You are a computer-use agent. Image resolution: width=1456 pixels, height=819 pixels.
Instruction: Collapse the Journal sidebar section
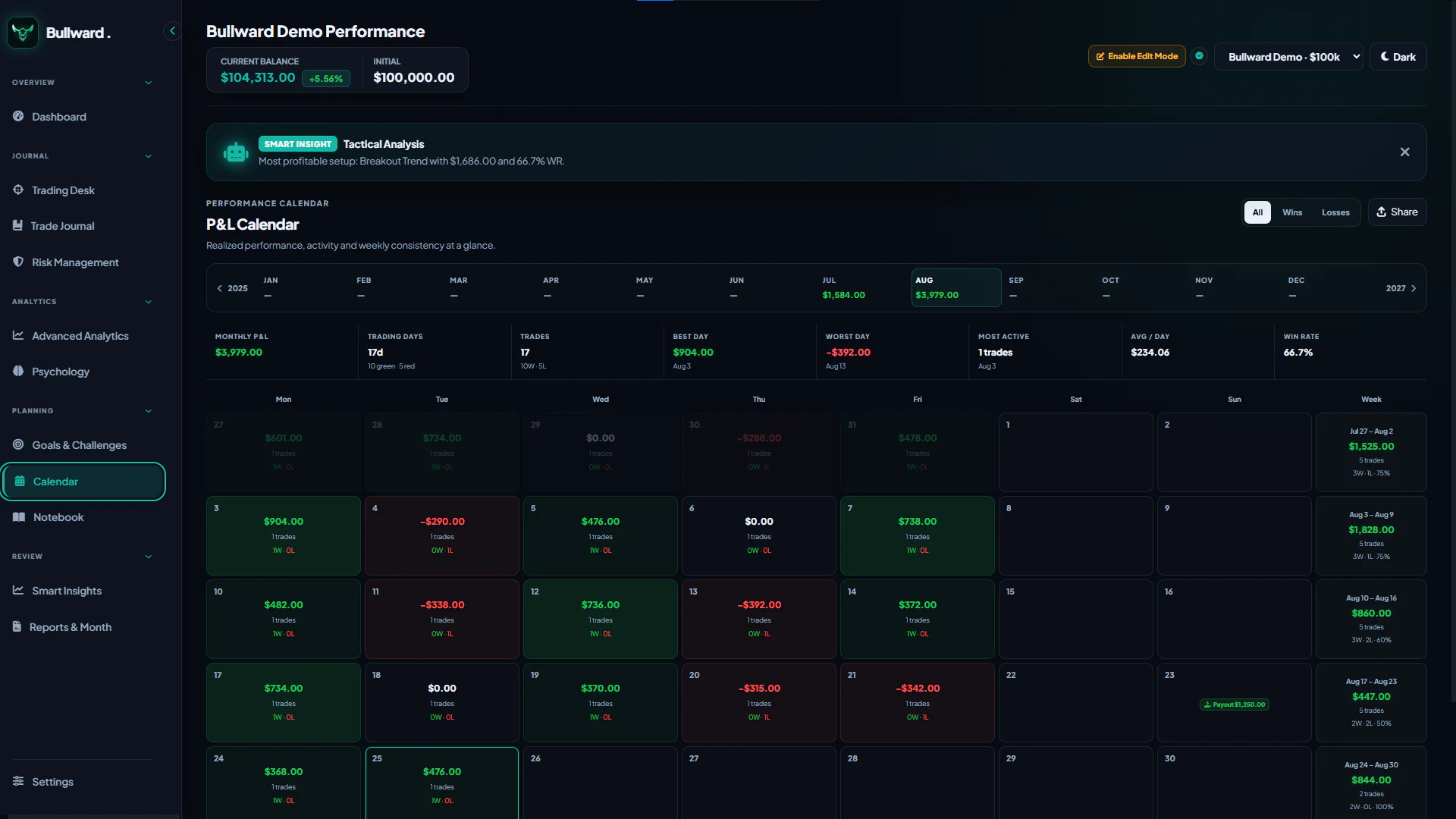(149, 156)
